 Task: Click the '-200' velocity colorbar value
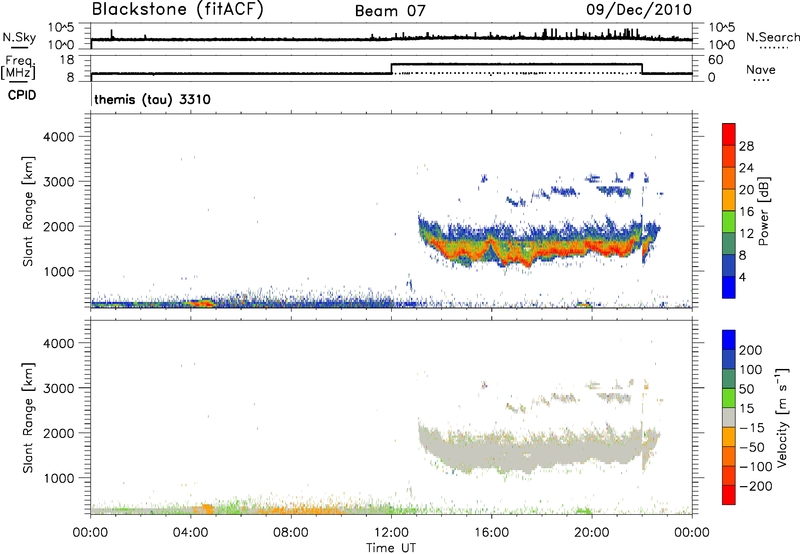(x=755, y=486)
